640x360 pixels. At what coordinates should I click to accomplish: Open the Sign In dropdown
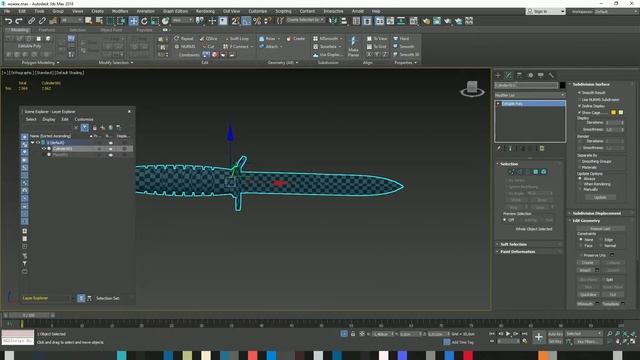click(x=545, y=11)
